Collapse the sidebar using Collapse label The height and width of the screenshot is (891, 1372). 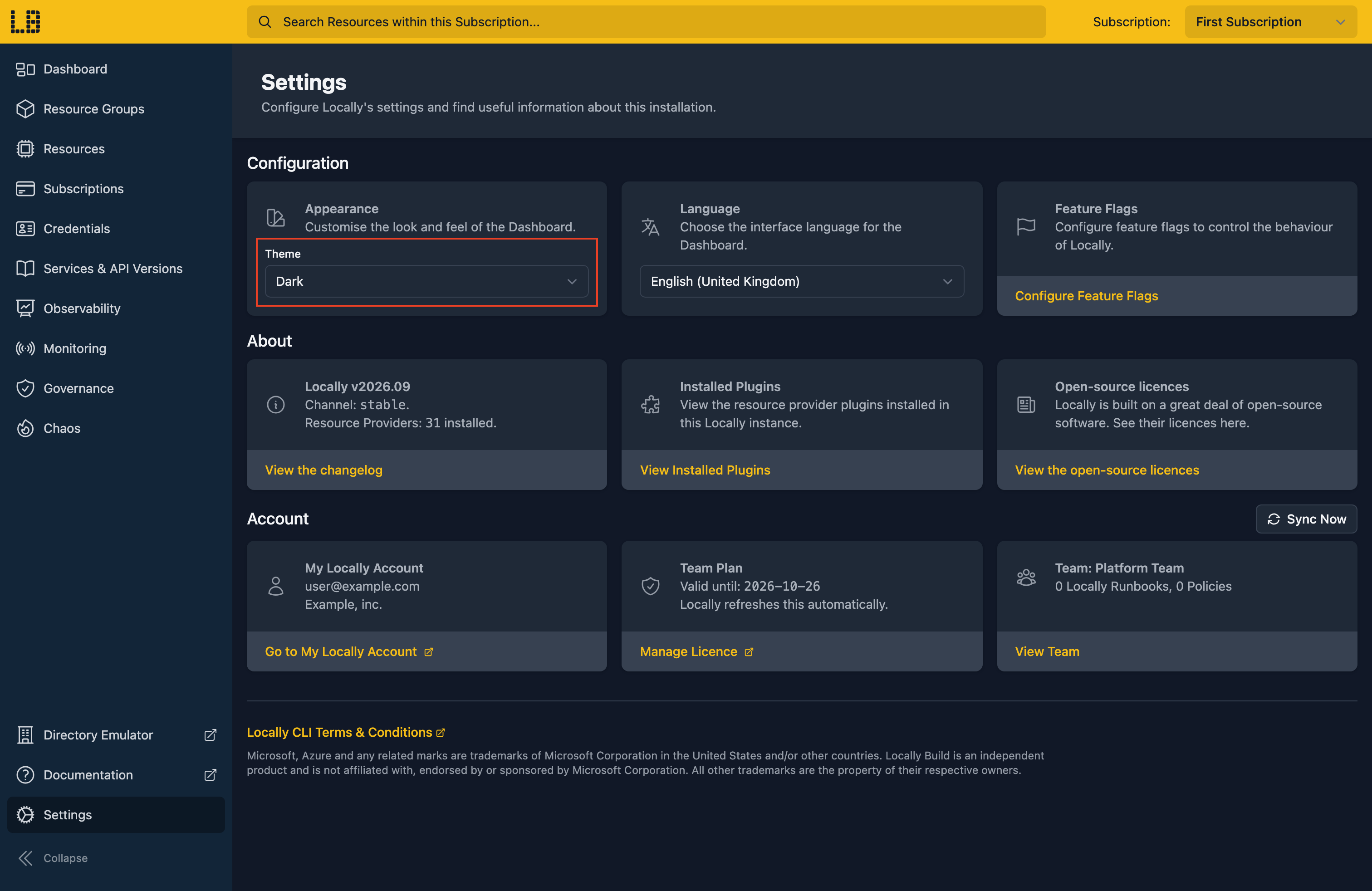(x=66, y=858)
